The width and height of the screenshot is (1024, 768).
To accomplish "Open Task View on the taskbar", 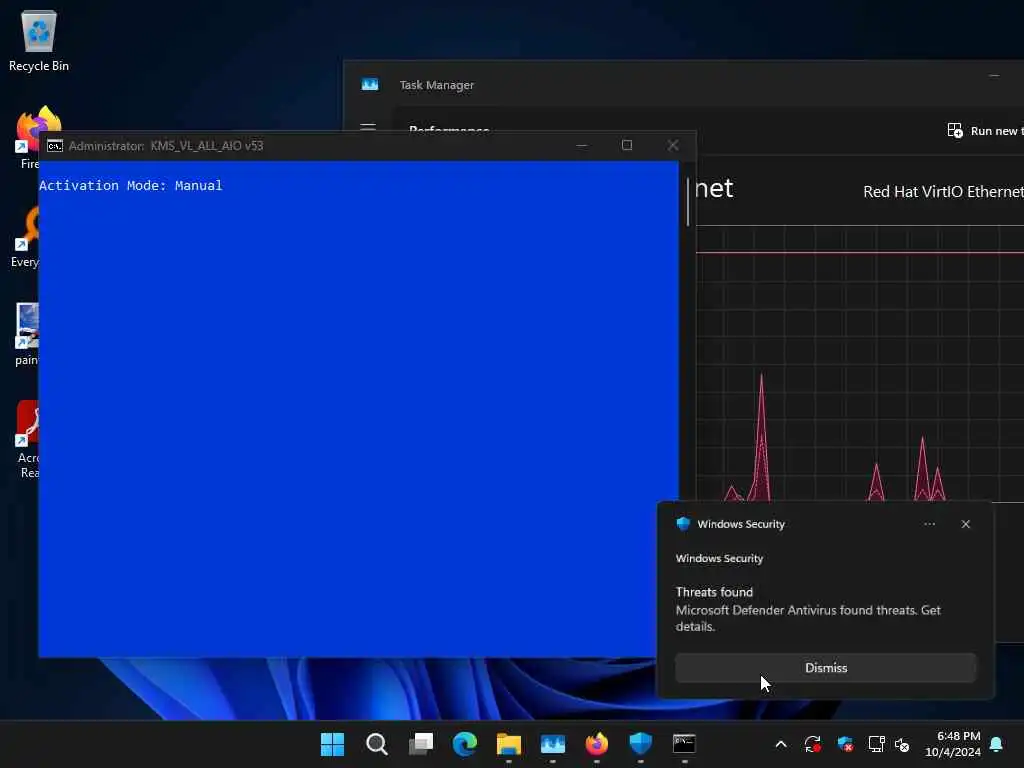I will tap(421, 744).
